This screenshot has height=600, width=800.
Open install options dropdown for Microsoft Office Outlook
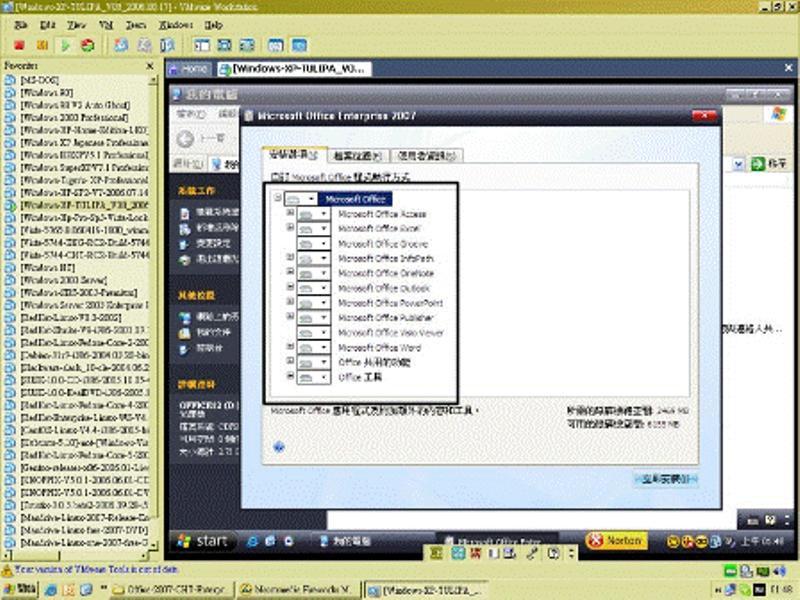click(314, 288)
